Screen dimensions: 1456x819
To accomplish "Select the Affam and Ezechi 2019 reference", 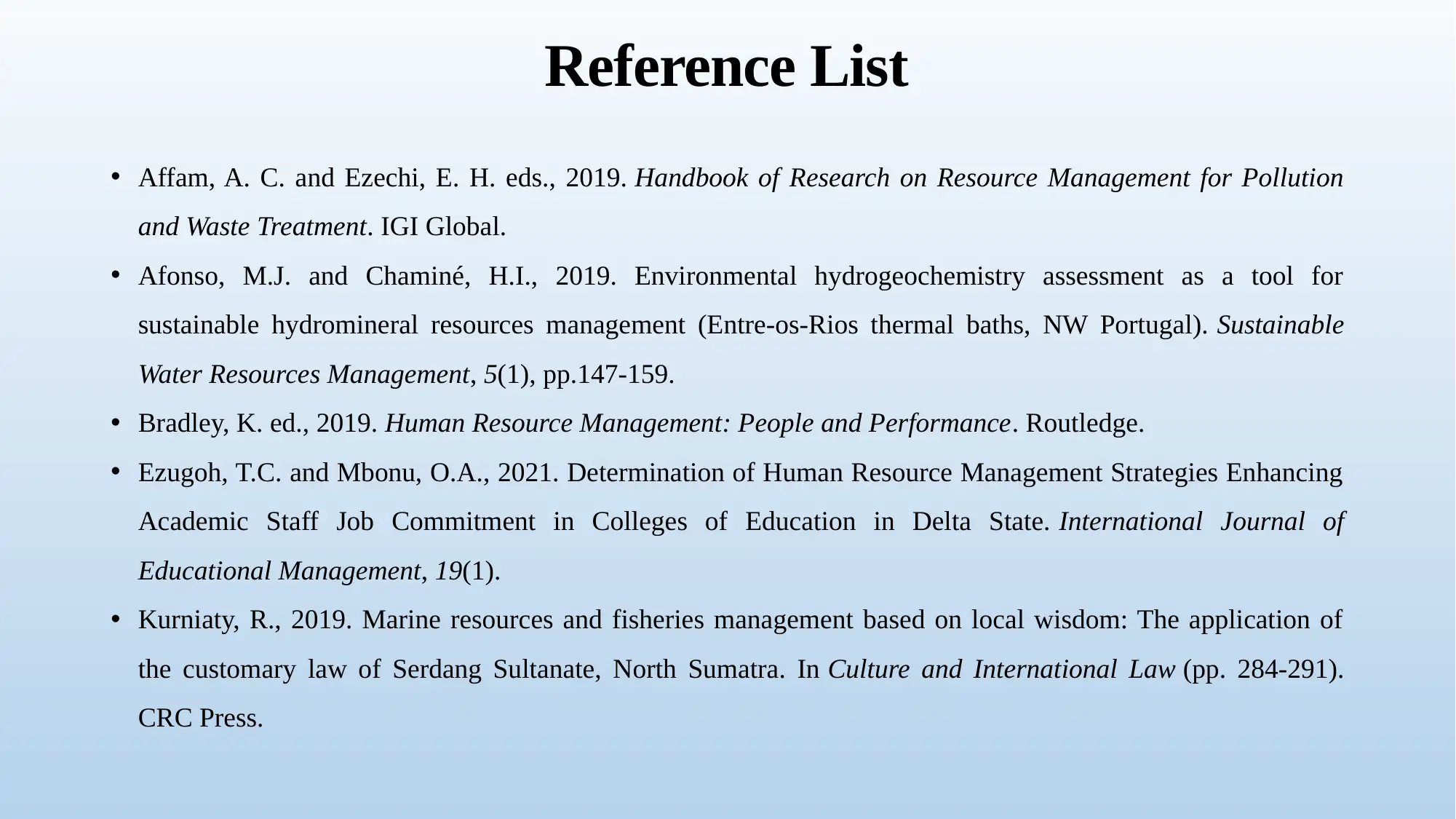I will pyautogui.click(x=741, y=202).
